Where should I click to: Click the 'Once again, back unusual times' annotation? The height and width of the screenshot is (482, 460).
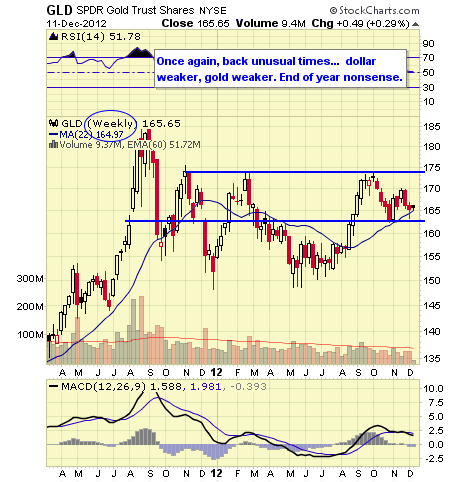(280, 69)
